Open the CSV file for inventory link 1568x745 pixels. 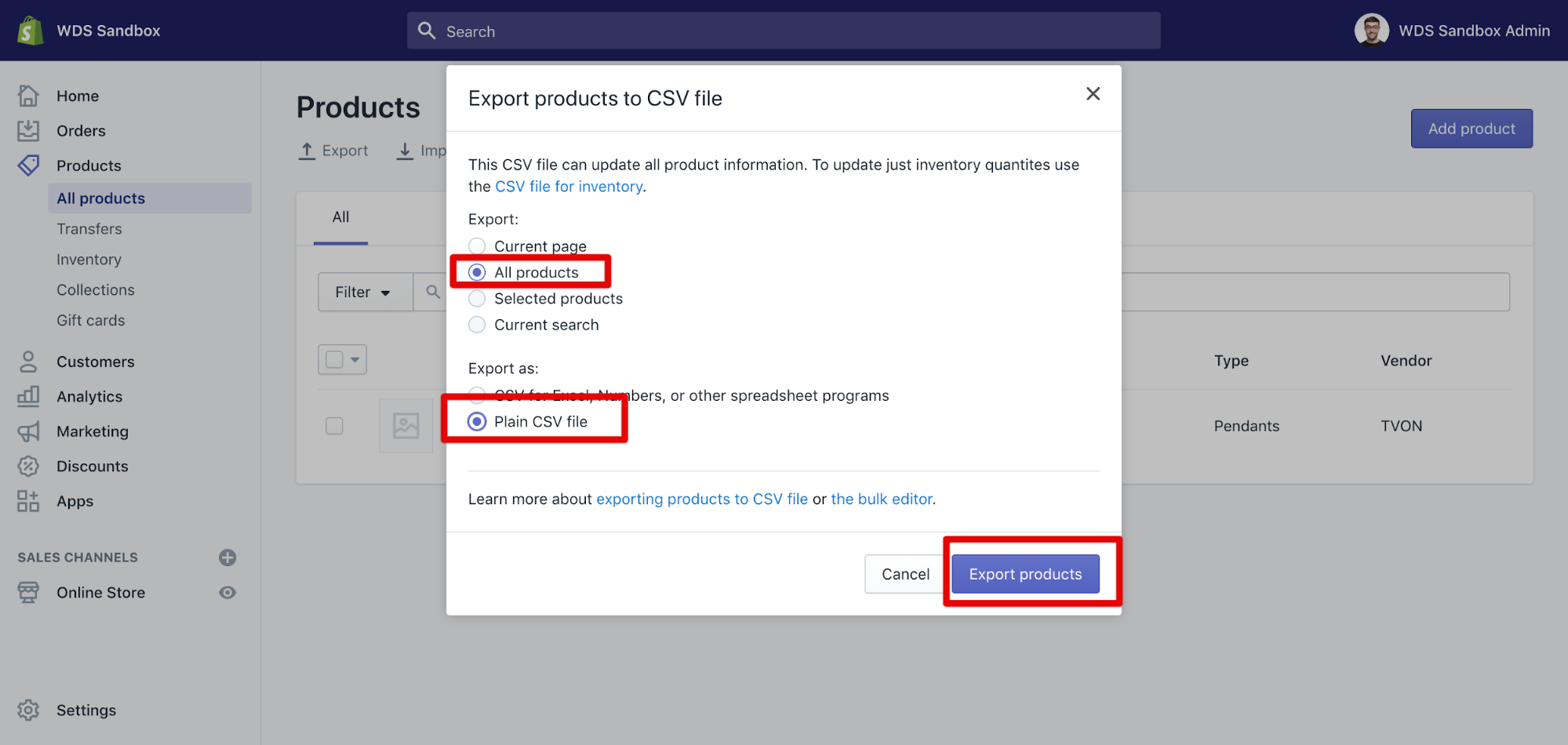point(569,187)
